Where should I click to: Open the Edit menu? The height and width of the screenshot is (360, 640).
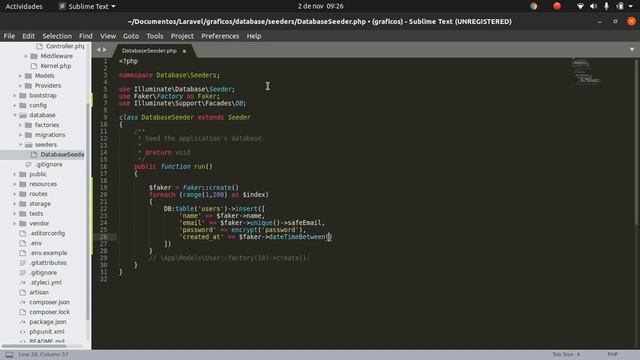click(x=28, y=36)
